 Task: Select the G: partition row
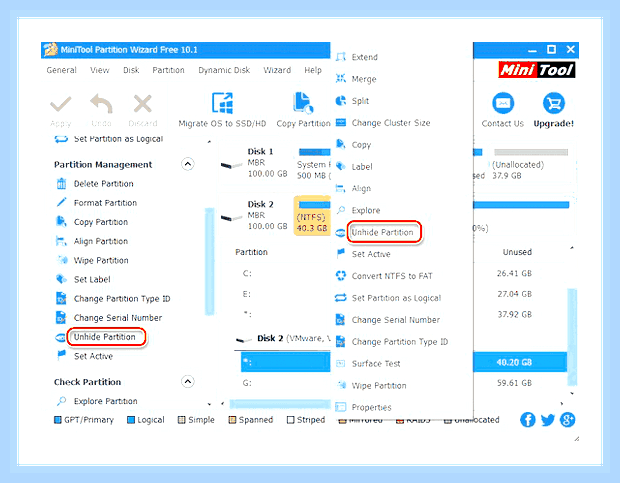pyautogui.click(x=283, y=383)
